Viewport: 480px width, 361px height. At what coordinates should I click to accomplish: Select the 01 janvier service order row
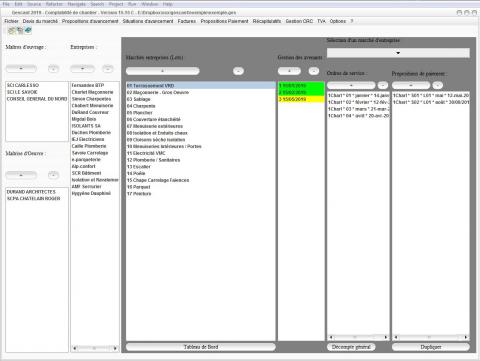point(358,95)
